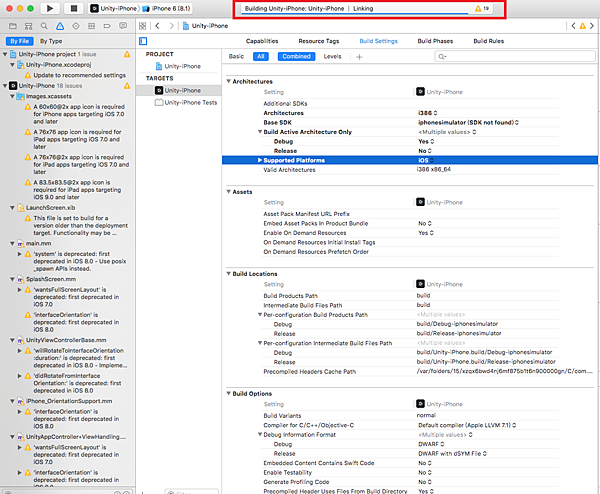Open the Base SDK iphonesimulator popup
Screen dimensions: 600x494
[468, 122]
